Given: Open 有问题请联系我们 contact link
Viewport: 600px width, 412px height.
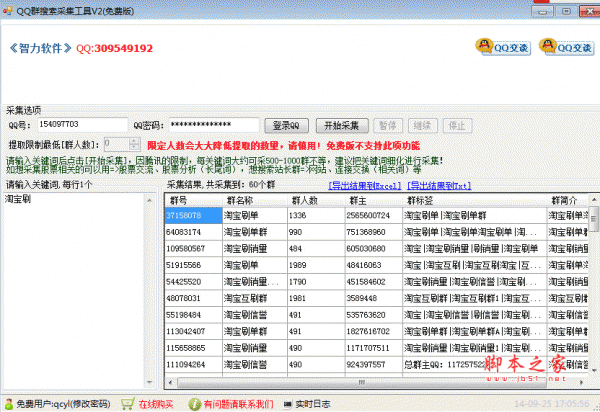Looking at the screenshot, I should tap(238, 404).
